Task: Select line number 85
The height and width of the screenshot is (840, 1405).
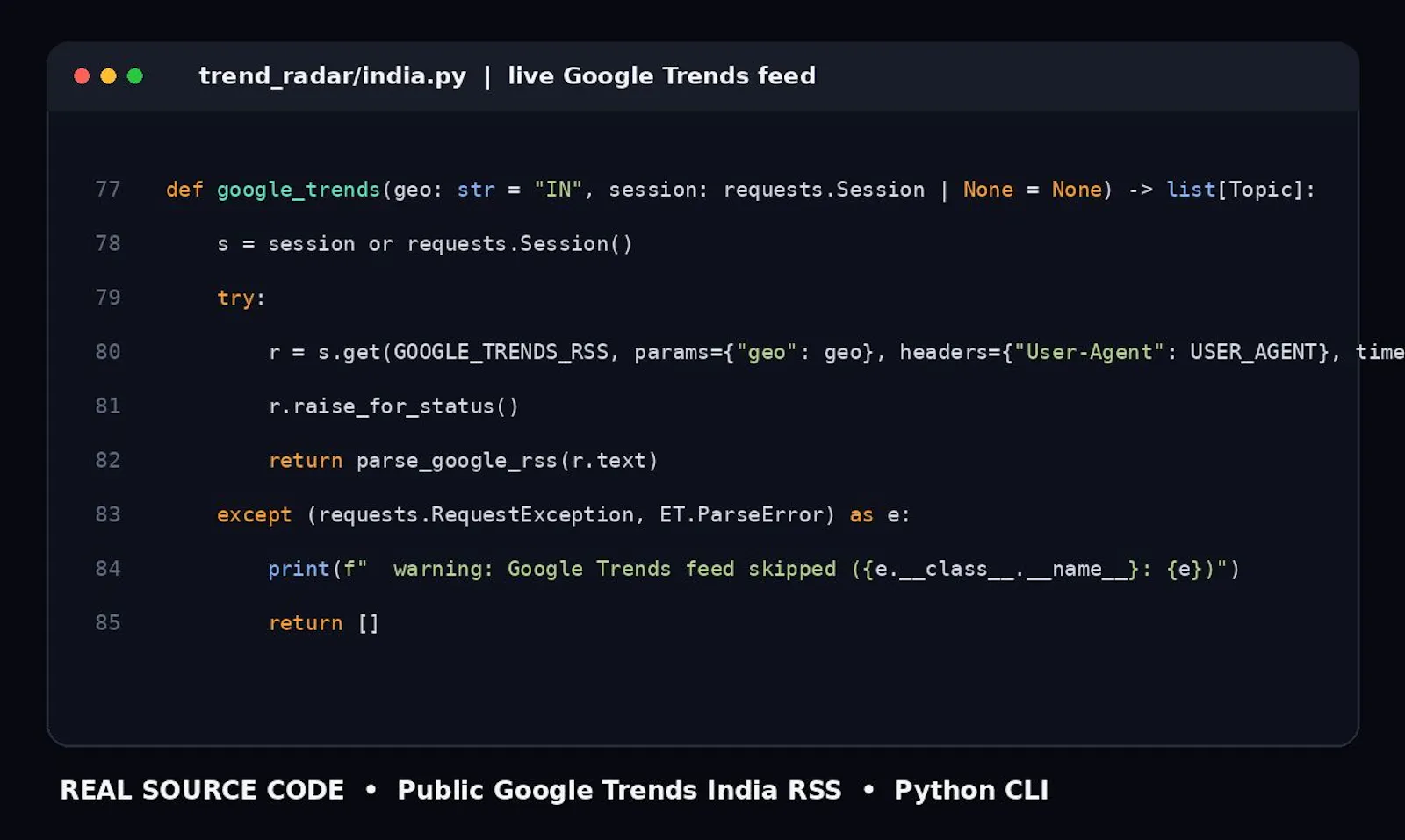Action: (x=108, y=622)
